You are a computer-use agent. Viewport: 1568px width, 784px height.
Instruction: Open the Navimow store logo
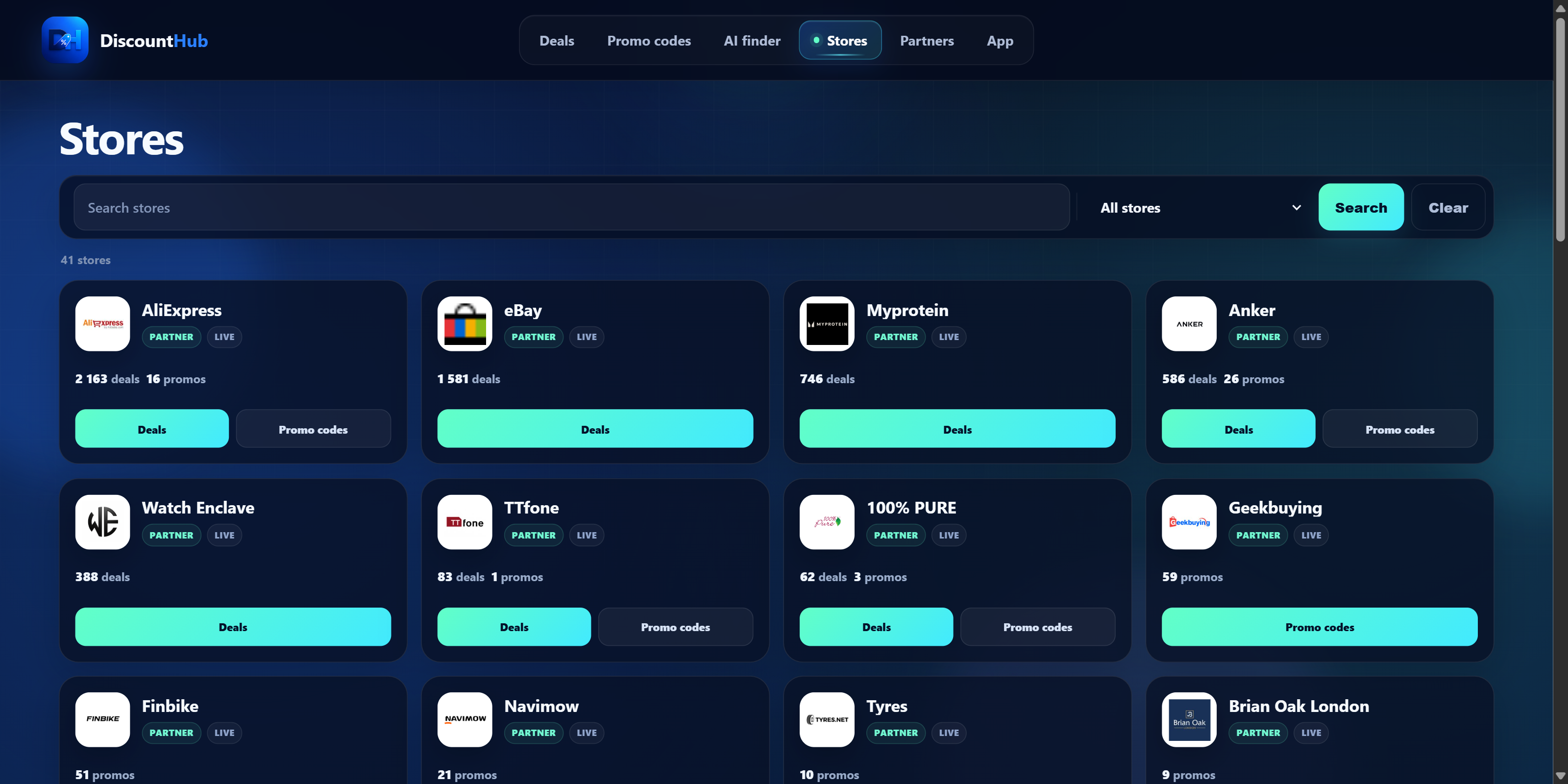pos(465,719)
